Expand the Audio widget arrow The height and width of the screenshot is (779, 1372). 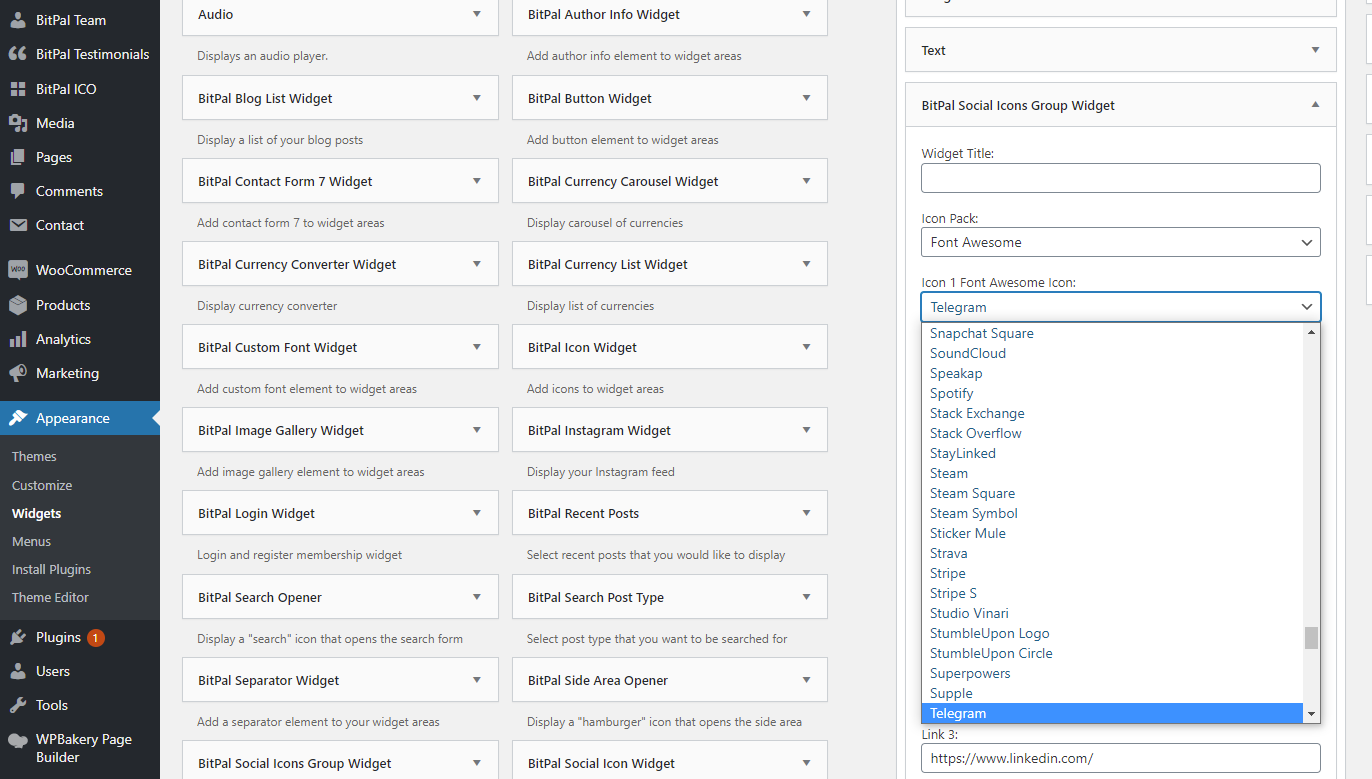click(x=477, y=14)
